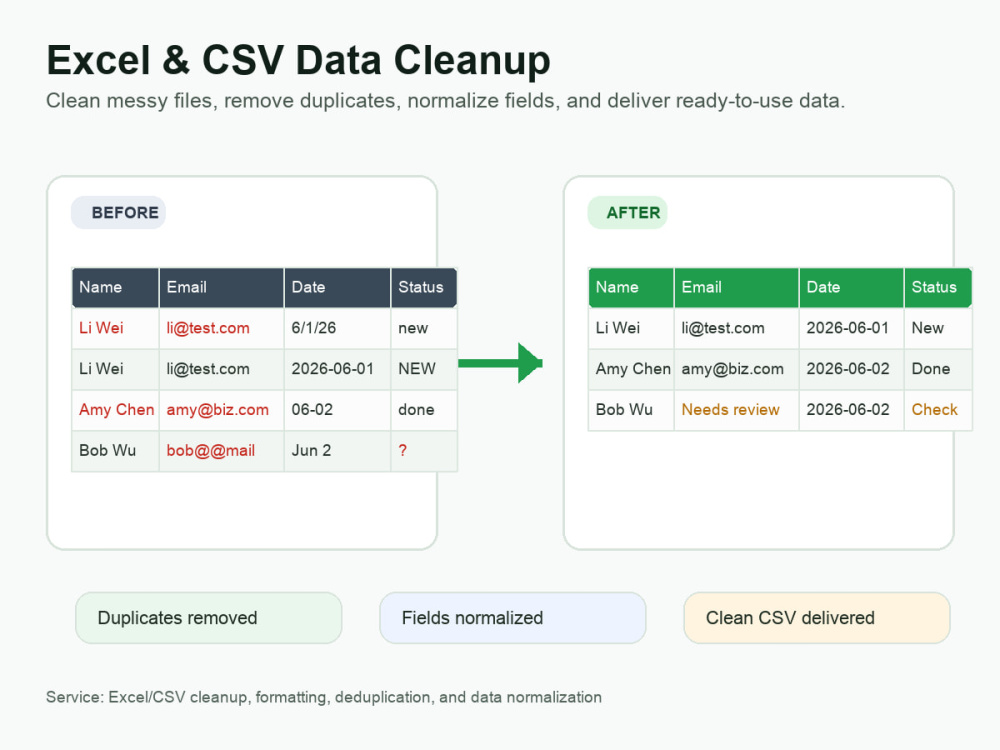Click the invalid "bob@@mail" email cell
Viewport: 1000px width, 750px height.
coord(221,451)
